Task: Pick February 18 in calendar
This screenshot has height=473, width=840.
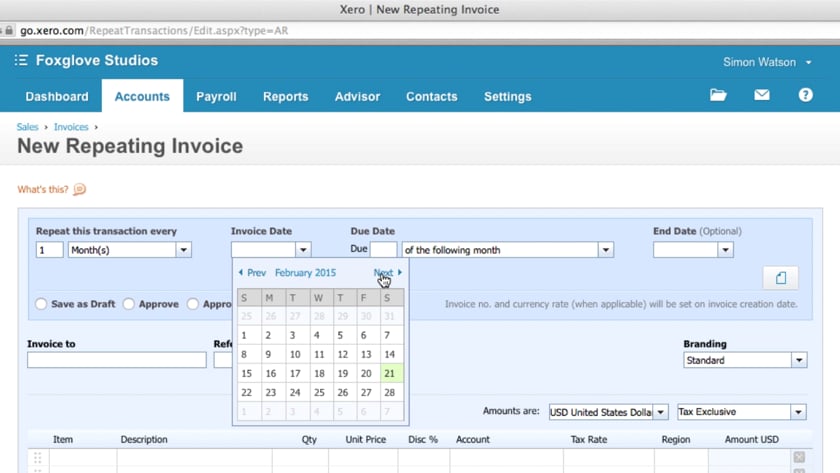Action: click(x=319, y=373)
